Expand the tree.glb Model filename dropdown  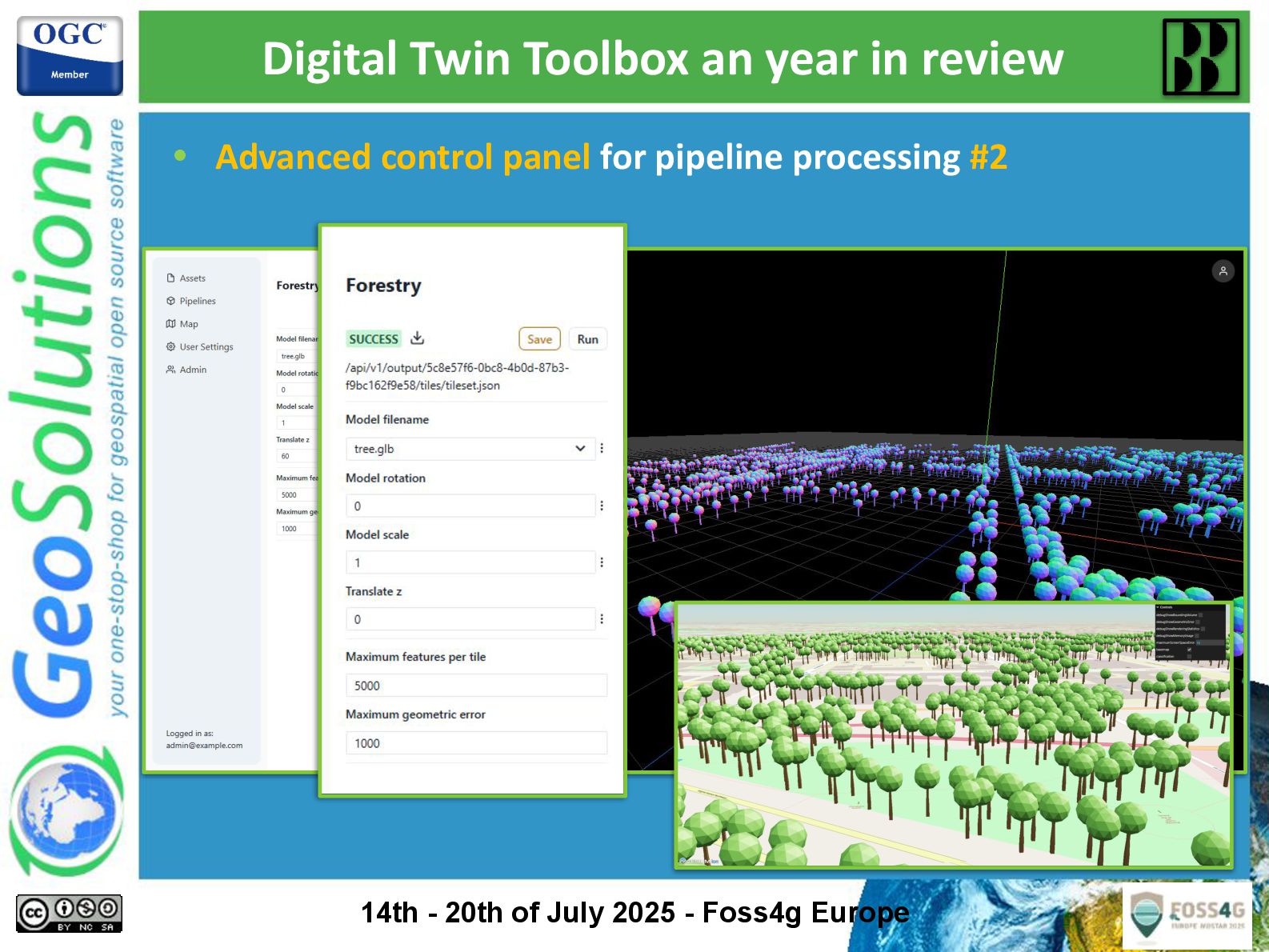(470, 449)
